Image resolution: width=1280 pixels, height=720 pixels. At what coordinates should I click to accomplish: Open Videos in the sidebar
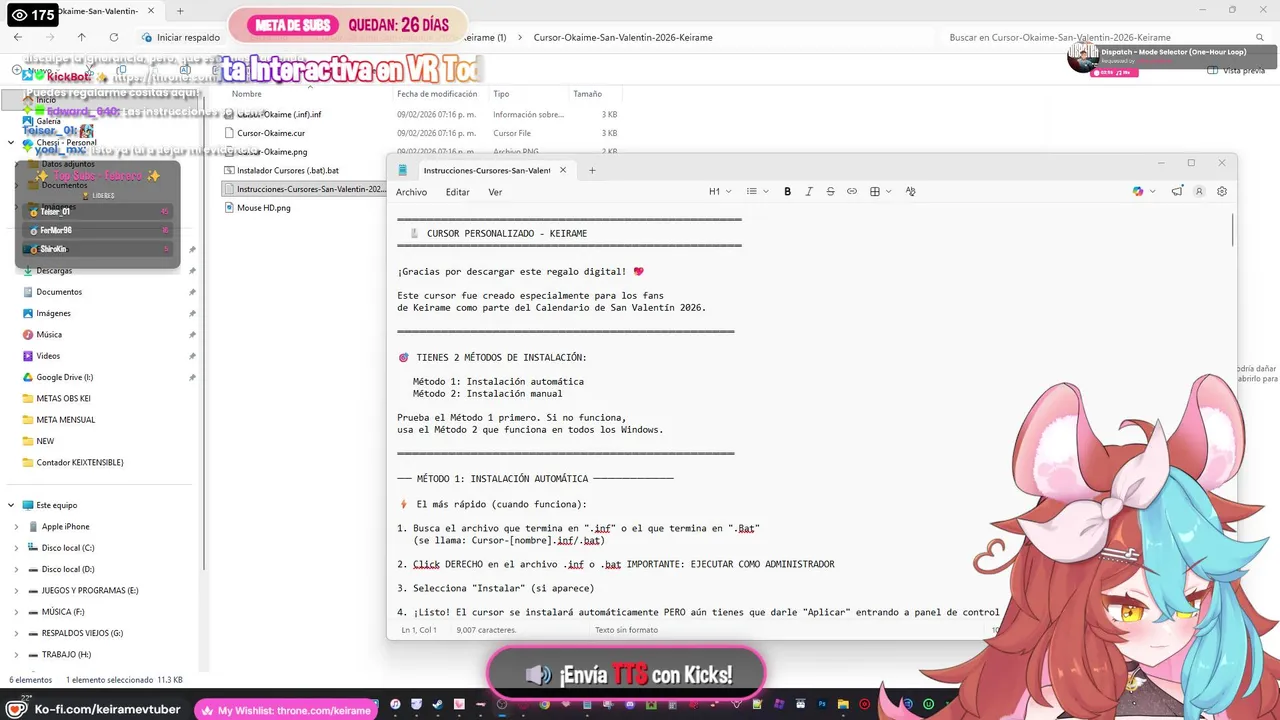[48, 356]
